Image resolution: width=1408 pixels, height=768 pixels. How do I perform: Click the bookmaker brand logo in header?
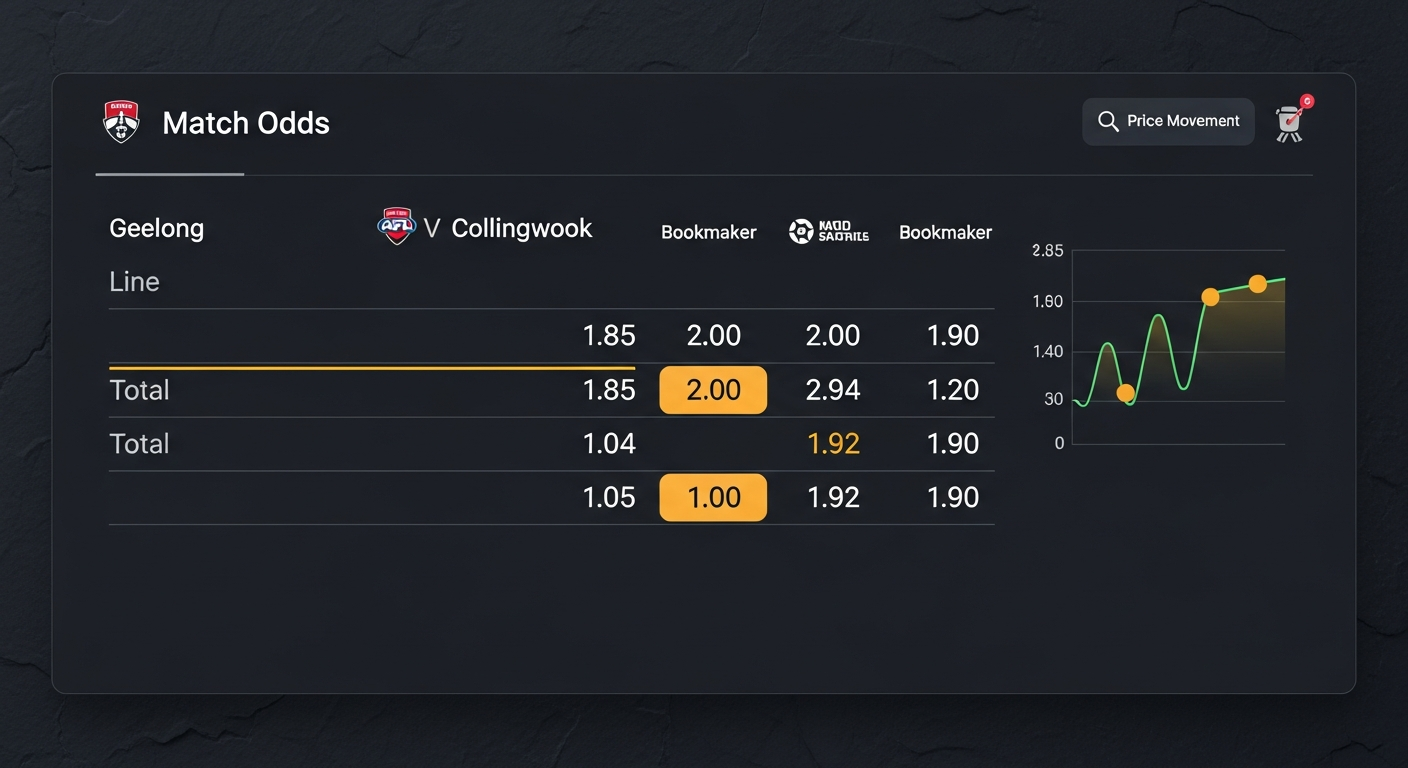(x=829, y=232)
